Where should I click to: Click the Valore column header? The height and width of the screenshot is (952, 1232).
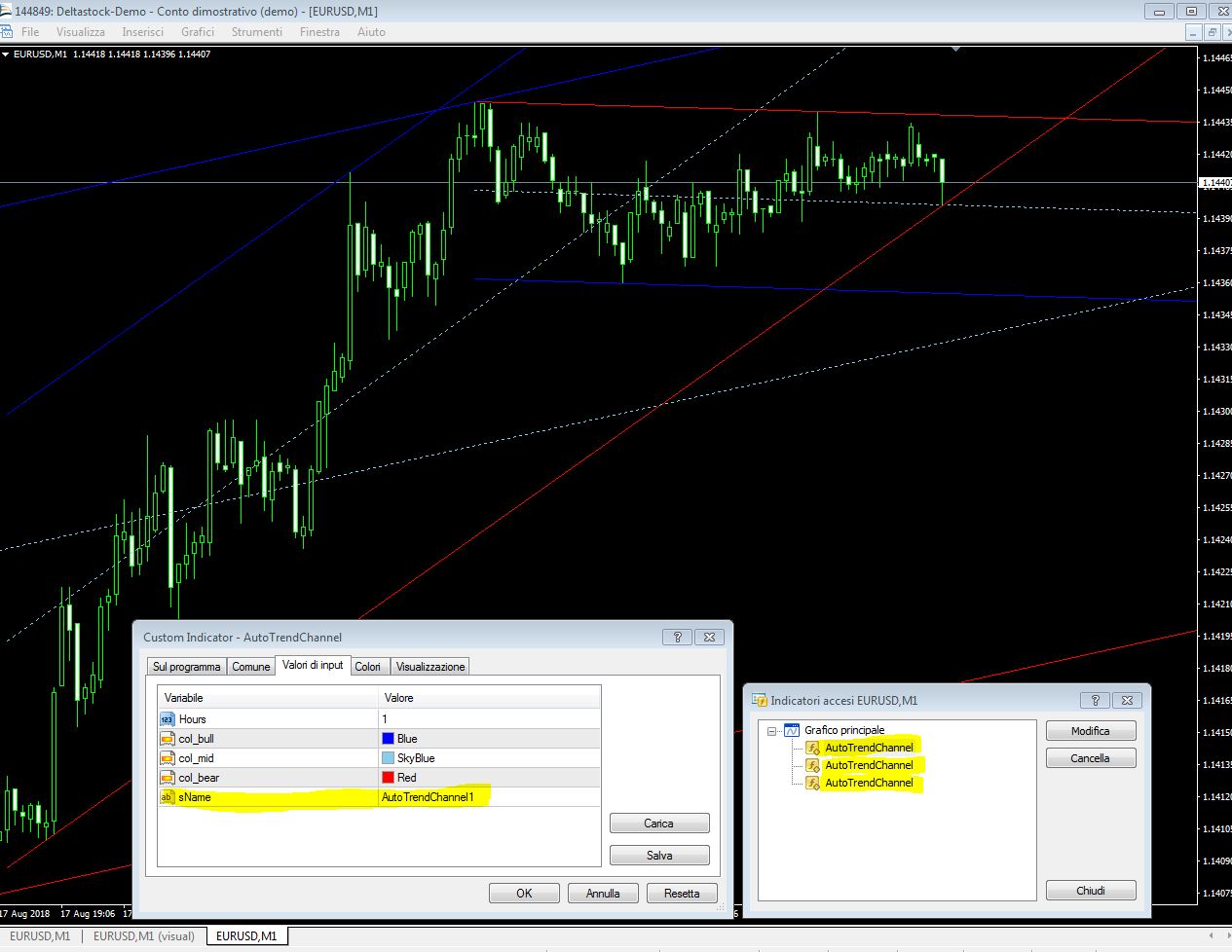(x=489, y=698)
